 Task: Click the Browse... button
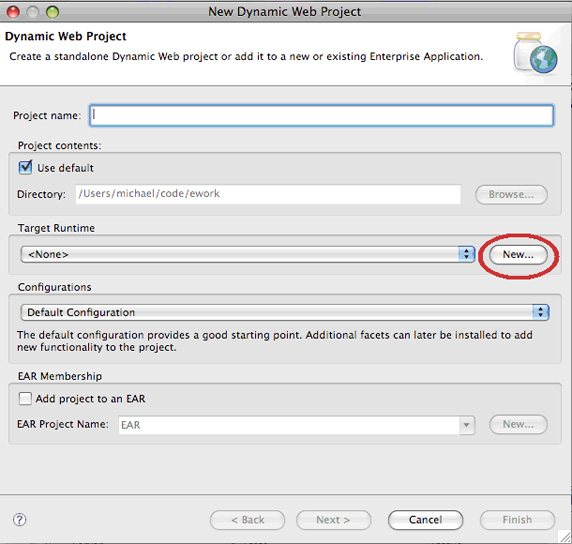(x=511, y=194)
